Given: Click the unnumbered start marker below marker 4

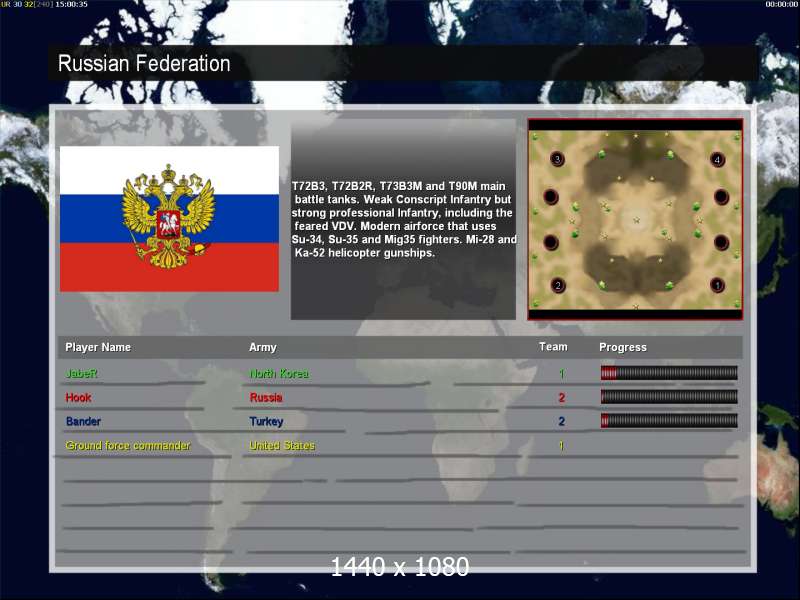Looking at the screenshot, I should (721, 196).
